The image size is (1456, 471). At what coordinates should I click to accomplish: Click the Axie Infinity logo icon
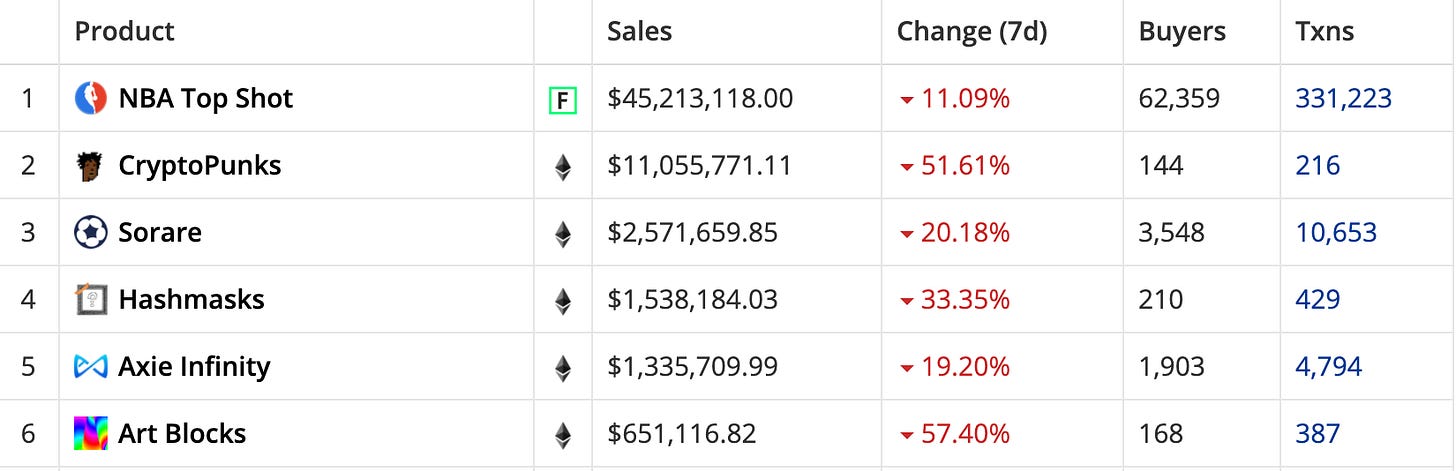[91, 366]
